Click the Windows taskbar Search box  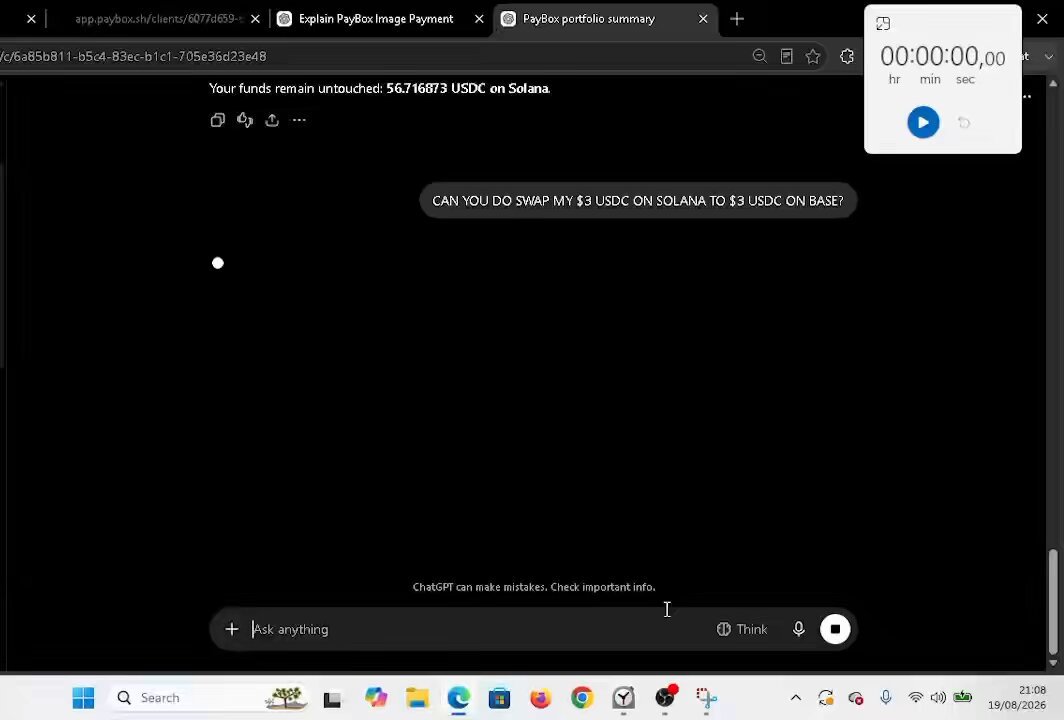coord(209,698)
